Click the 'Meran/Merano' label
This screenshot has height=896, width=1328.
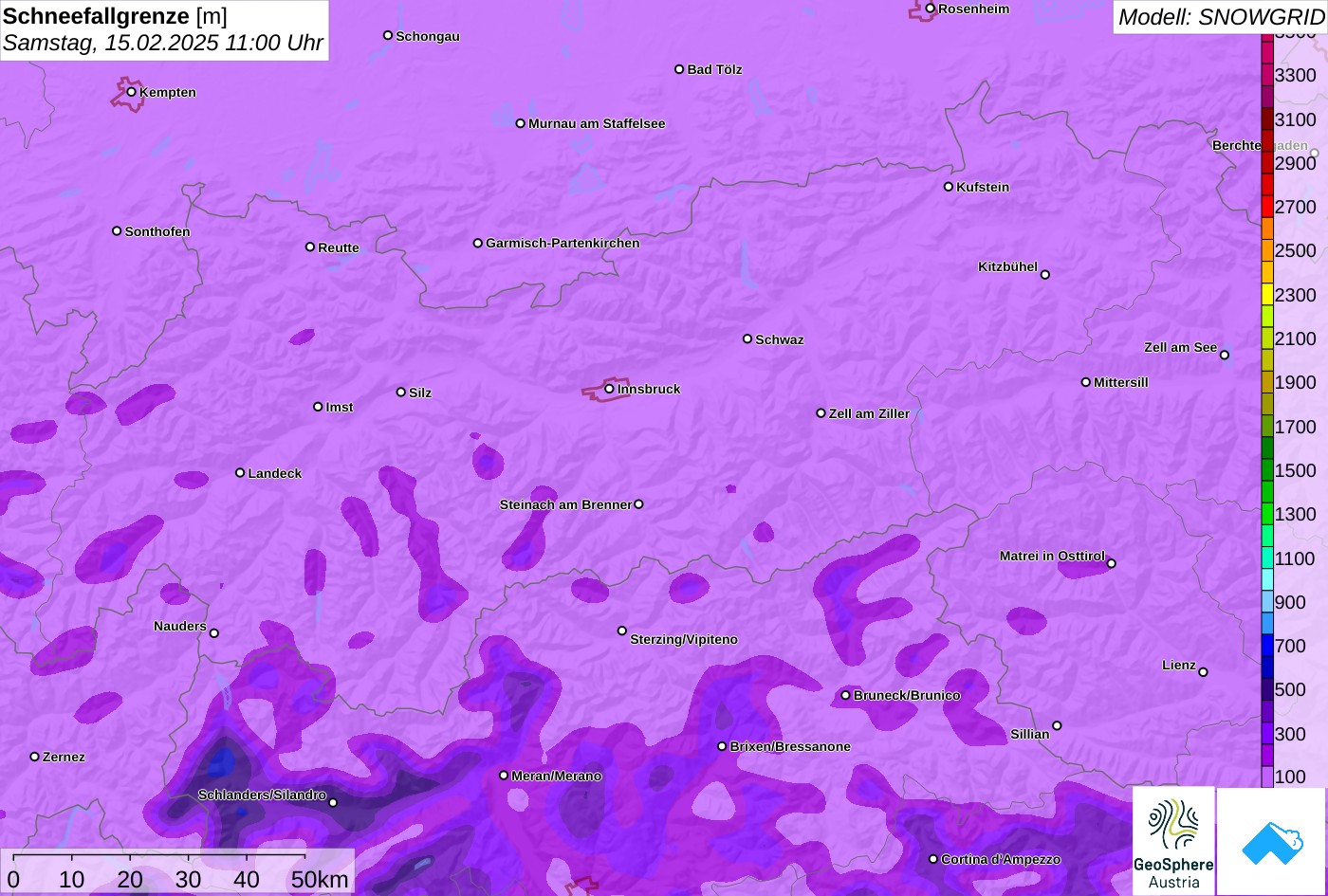[x=557, y=776]
